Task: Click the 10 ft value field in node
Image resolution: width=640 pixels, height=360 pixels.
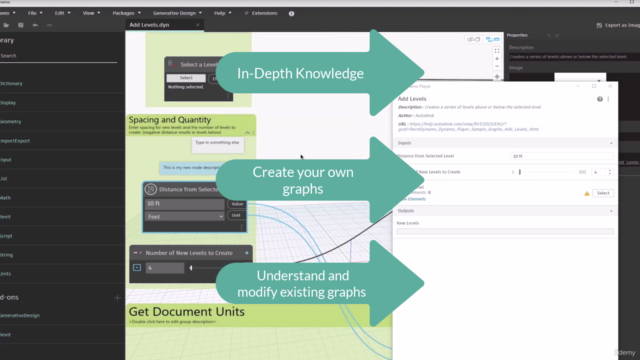Action: 184,204
